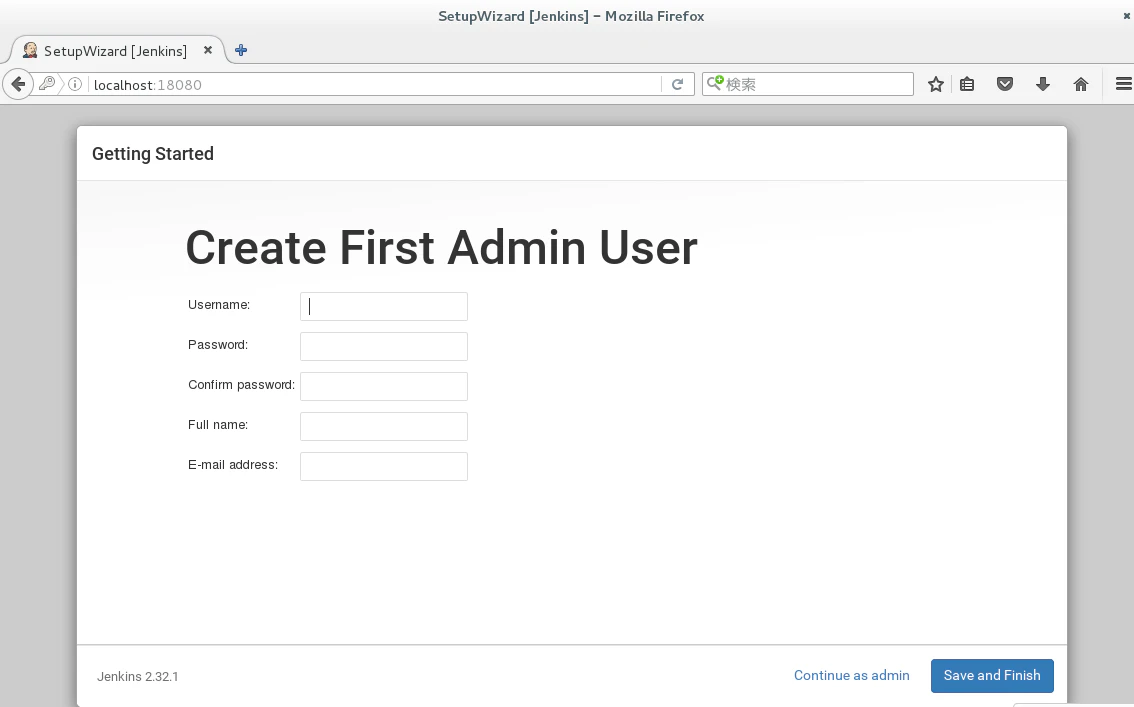This screenshot has width=1134, height=707.
Task: Open a new browser tab
Action: click(240, 50)
